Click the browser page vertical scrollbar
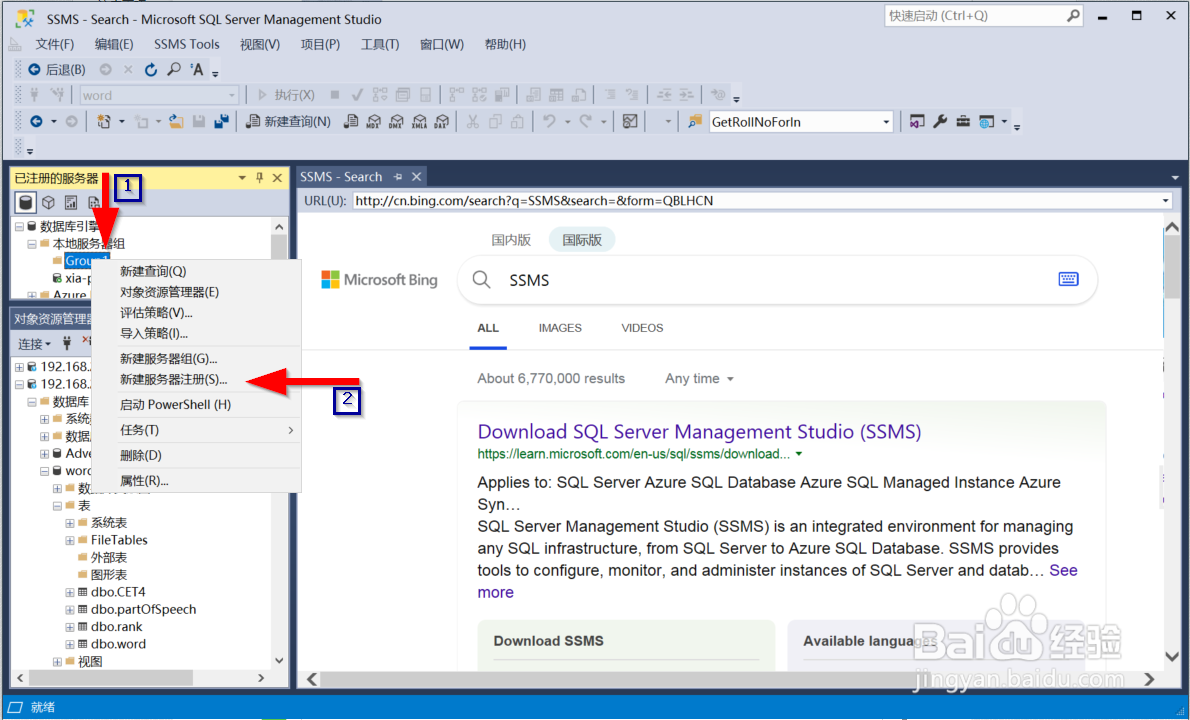Screen dimensions: 1190x720 pos(1172,440)
